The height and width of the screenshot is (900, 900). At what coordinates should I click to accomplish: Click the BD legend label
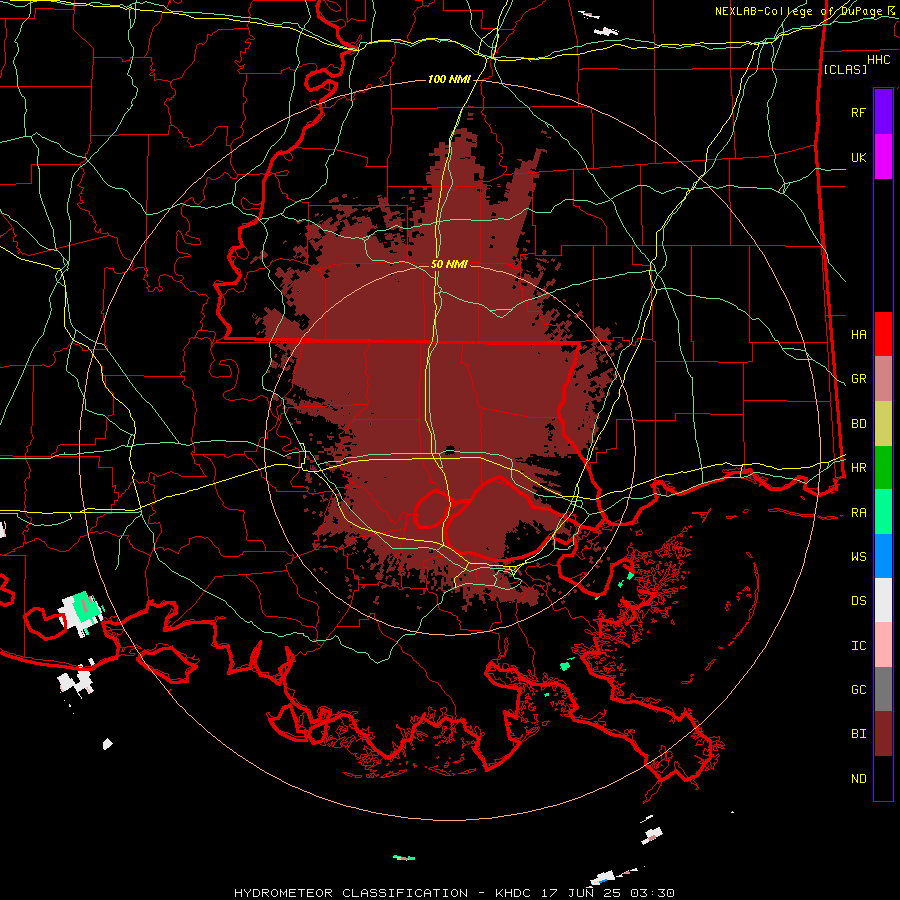[x=859, y=424]
